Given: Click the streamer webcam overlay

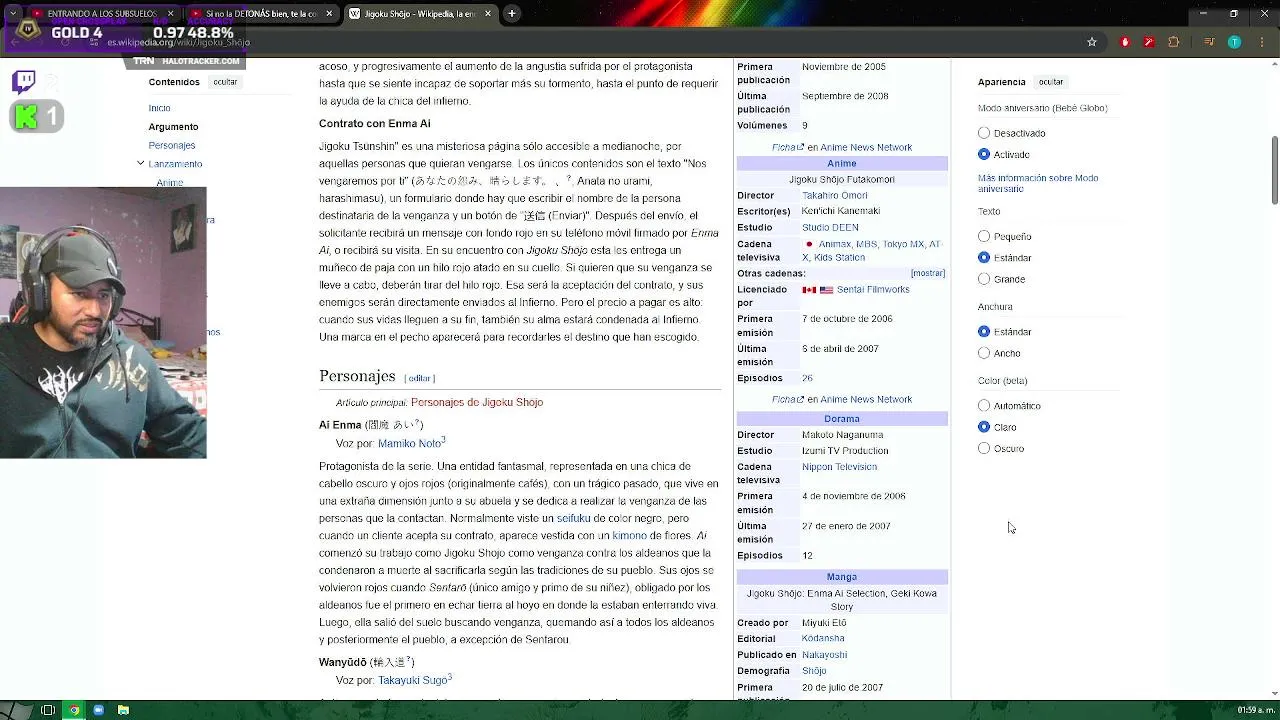Looking at the screenshot, I should [103, 323].
